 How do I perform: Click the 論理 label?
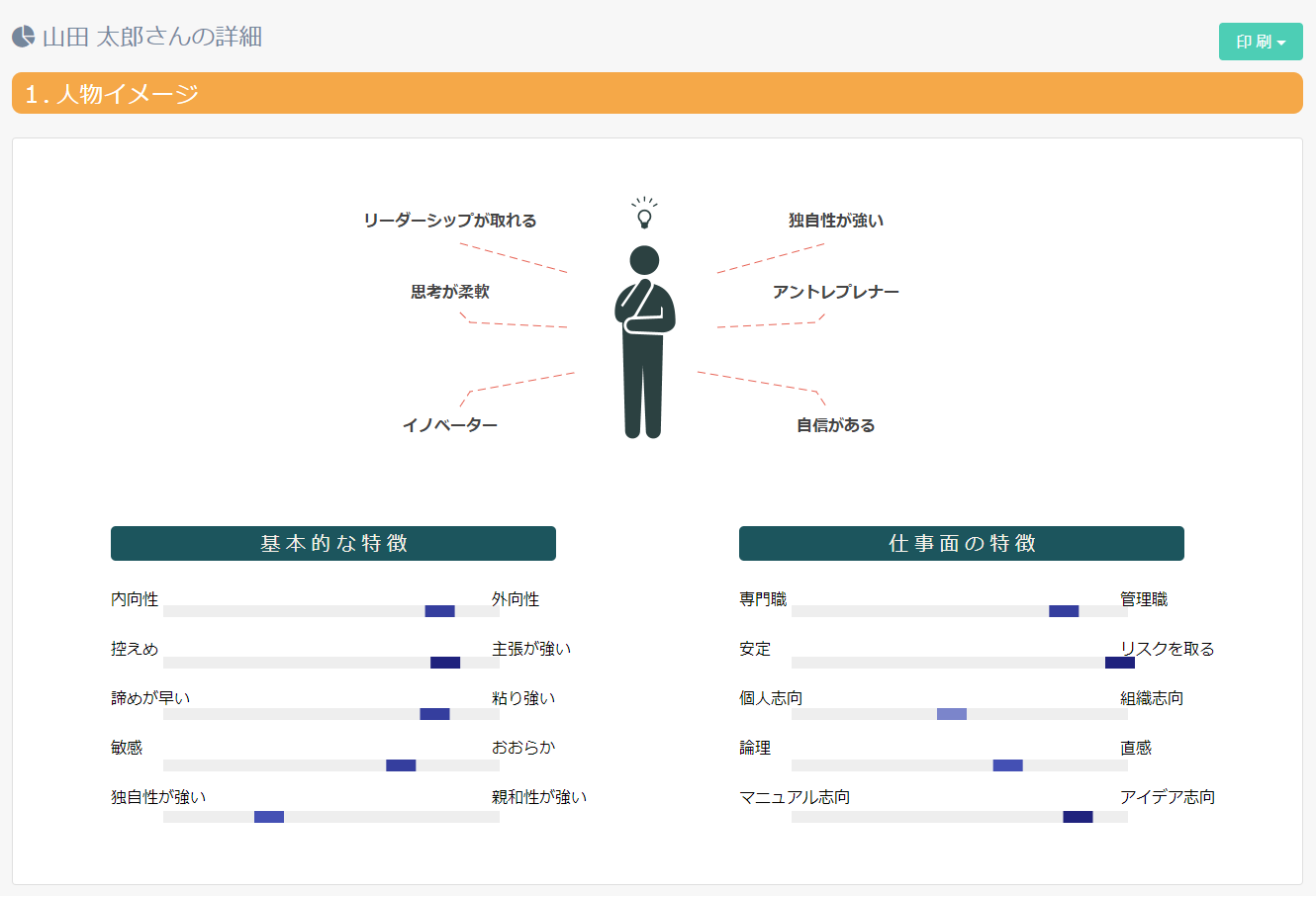click(755, 748)
